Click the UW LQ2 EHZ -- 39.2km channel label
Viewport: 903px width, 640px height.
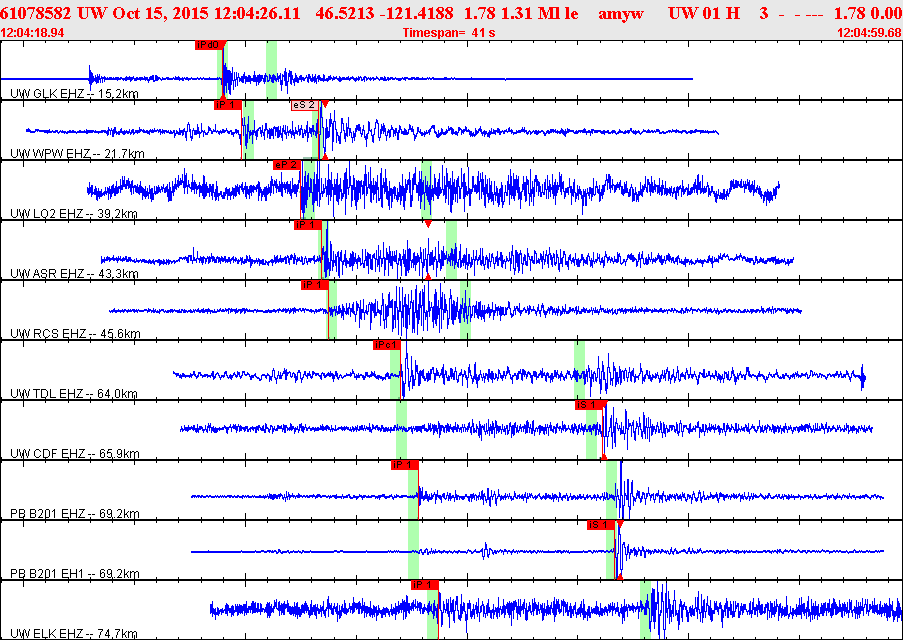click(74, 214)
